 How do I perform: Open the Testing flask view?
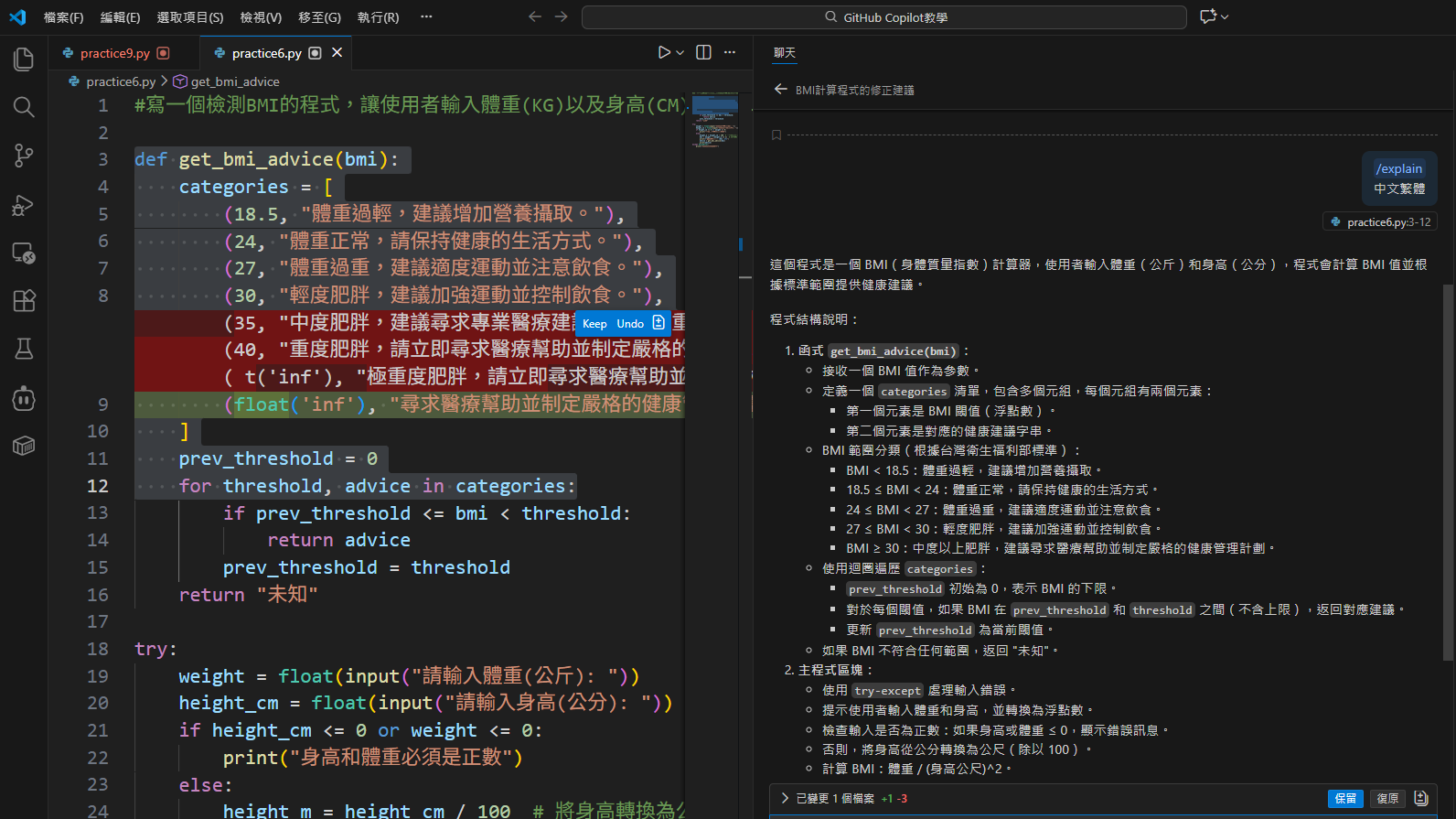coord(24,349)
